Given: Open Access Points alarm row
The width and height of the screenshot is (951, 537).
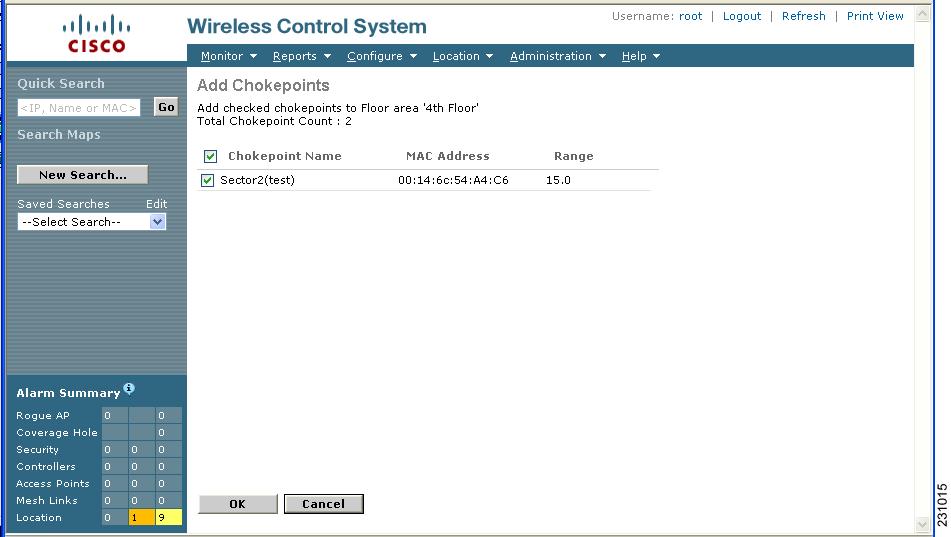Looking at the screenshot, I should (x=53, y=484).
